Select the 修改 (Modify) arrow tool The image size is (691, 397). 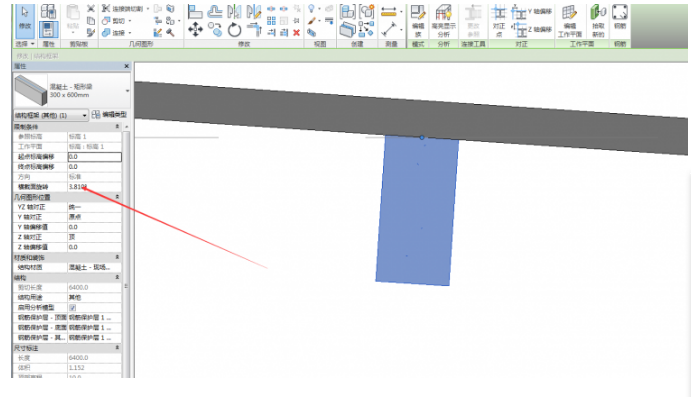pyautogui.click(x=25, y=21)
